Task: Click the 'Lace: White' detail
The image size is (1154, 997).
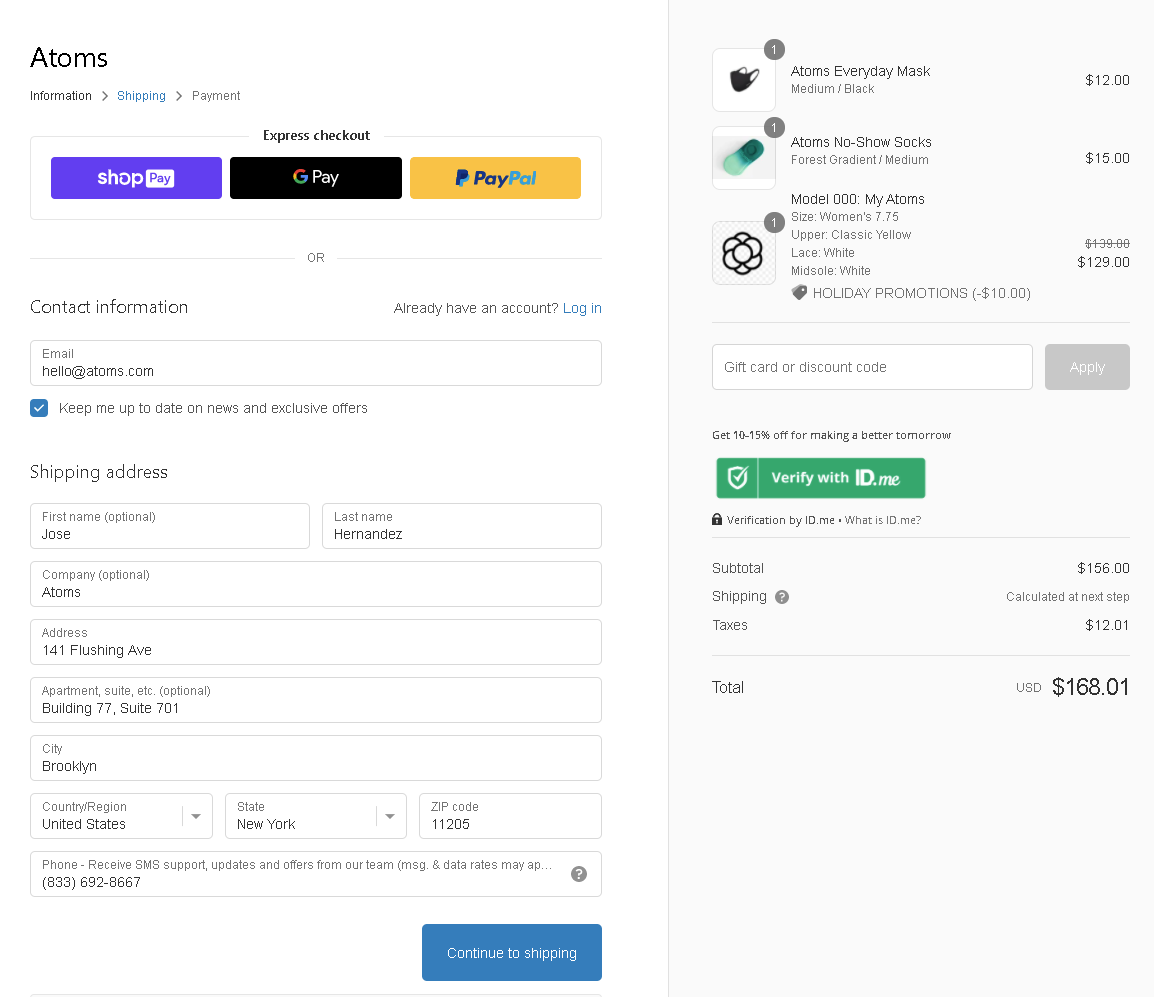Action: pos(823,253)
